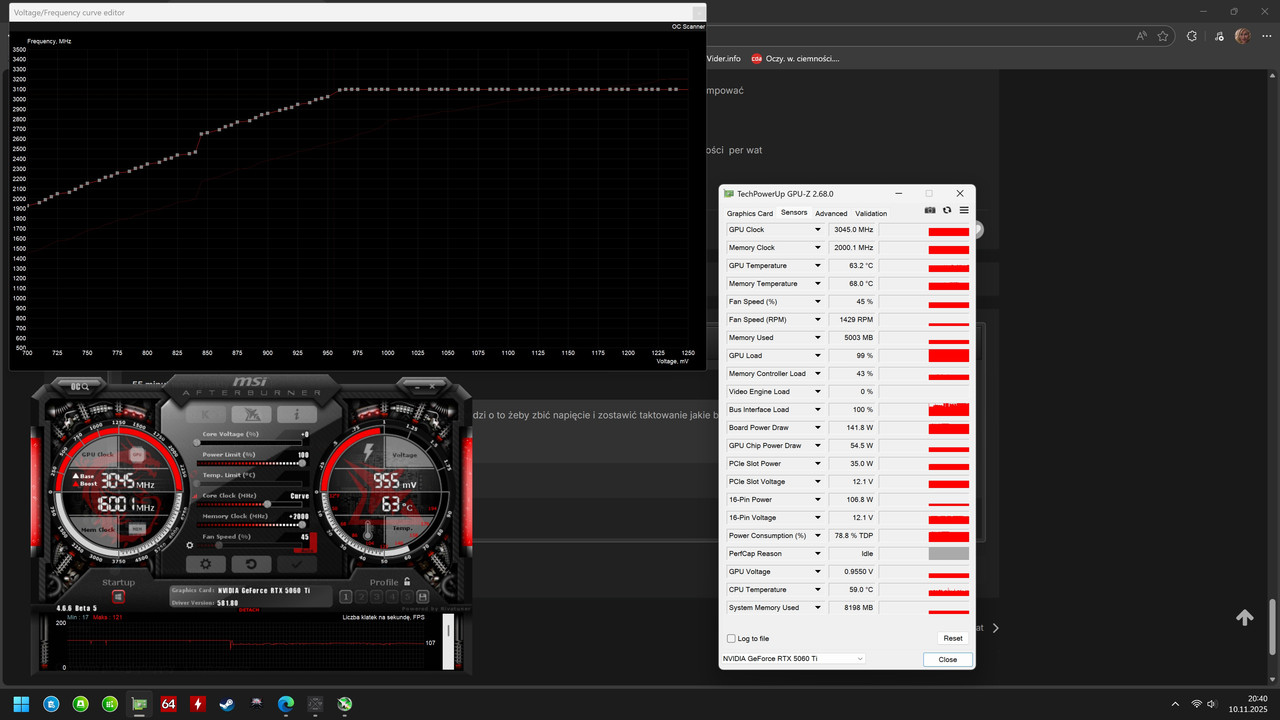Enable the Log to file checkbox

[x=731, y=638]
